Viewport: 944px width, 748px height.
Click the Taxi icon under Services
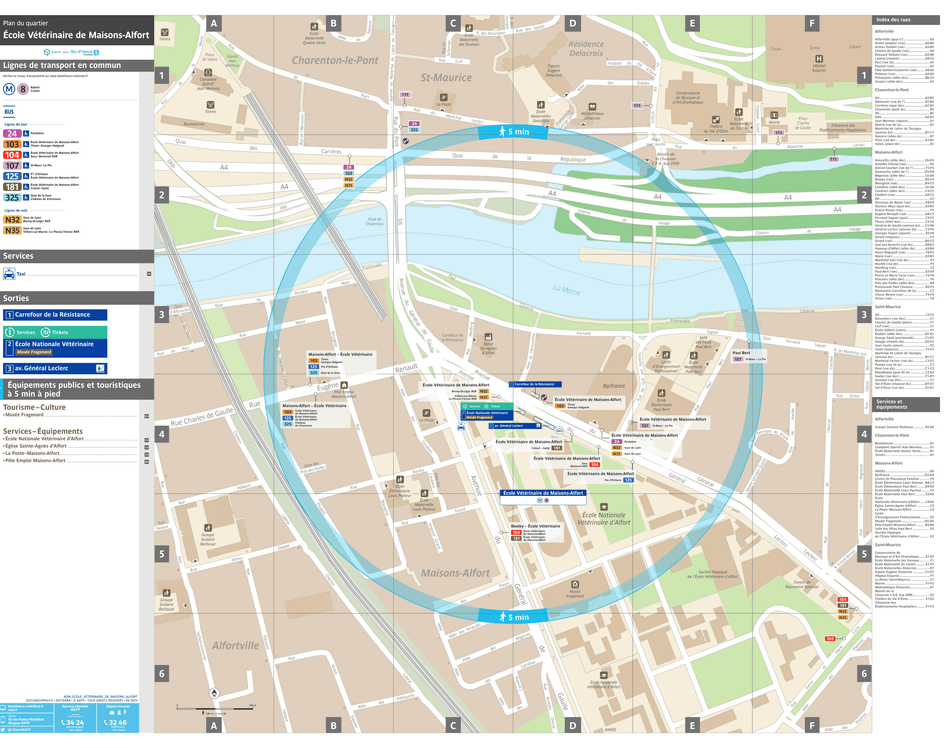tap(9, 273)
